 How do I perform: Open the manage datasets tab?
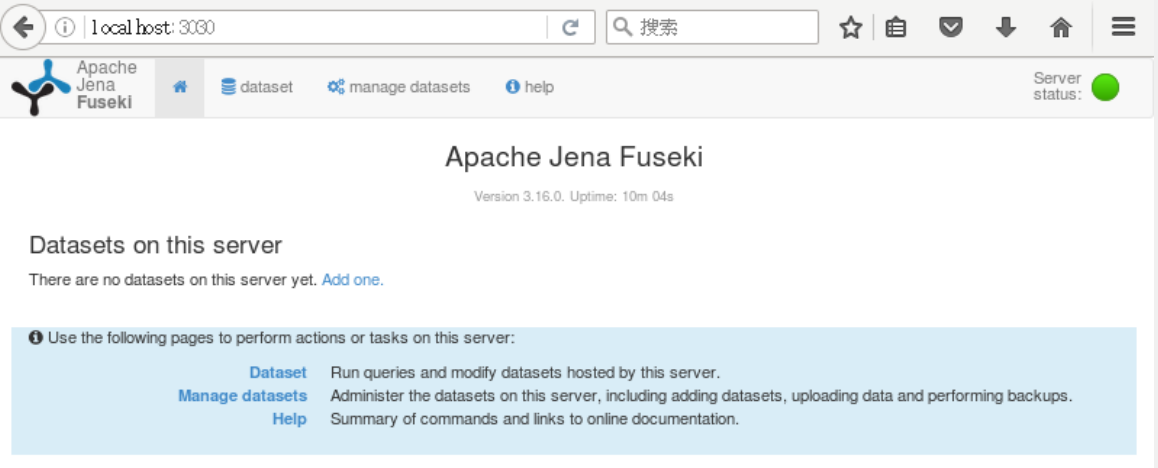(399, 87)
